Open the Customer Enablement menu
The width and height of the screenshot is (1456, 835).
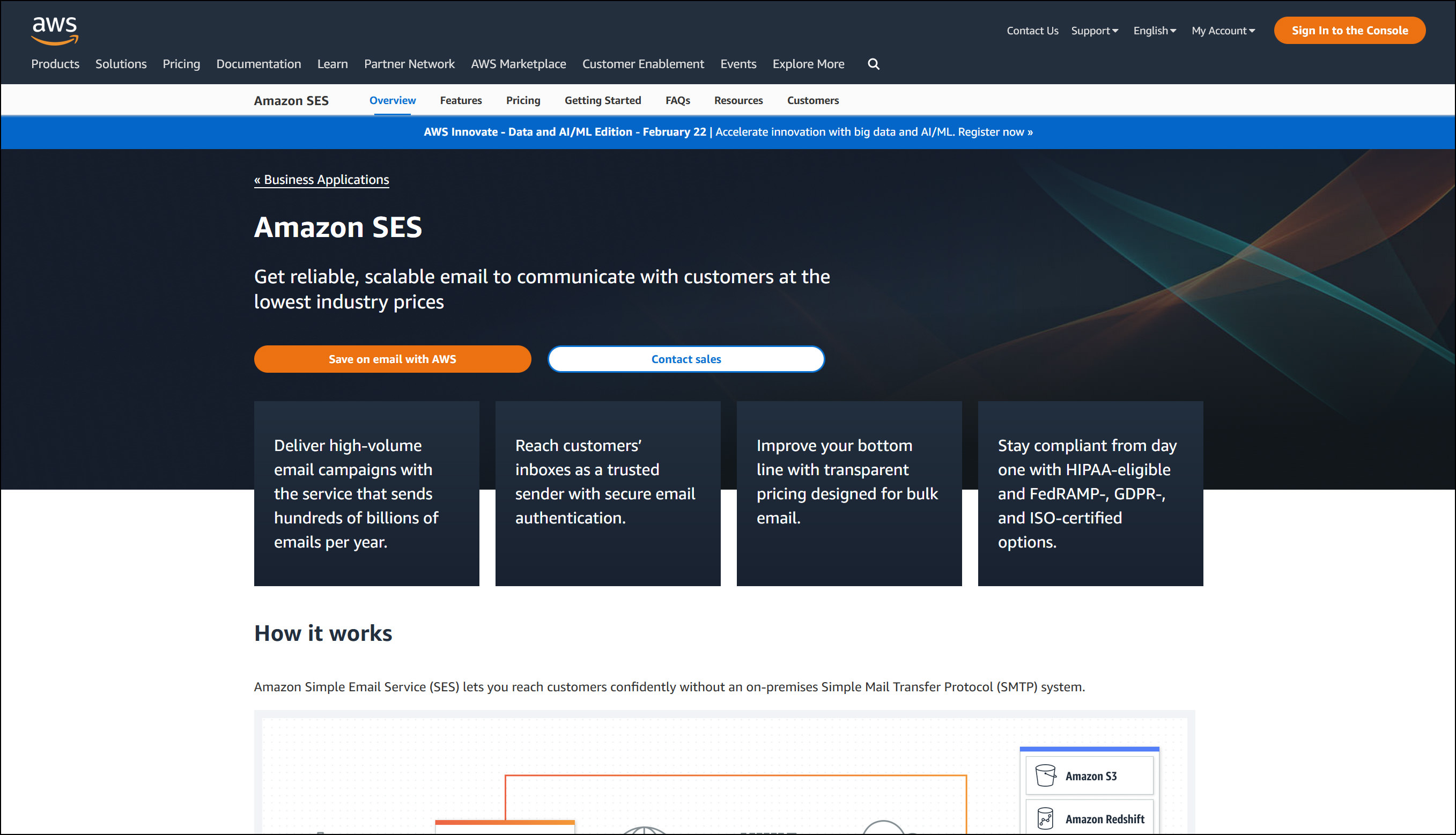643,64
